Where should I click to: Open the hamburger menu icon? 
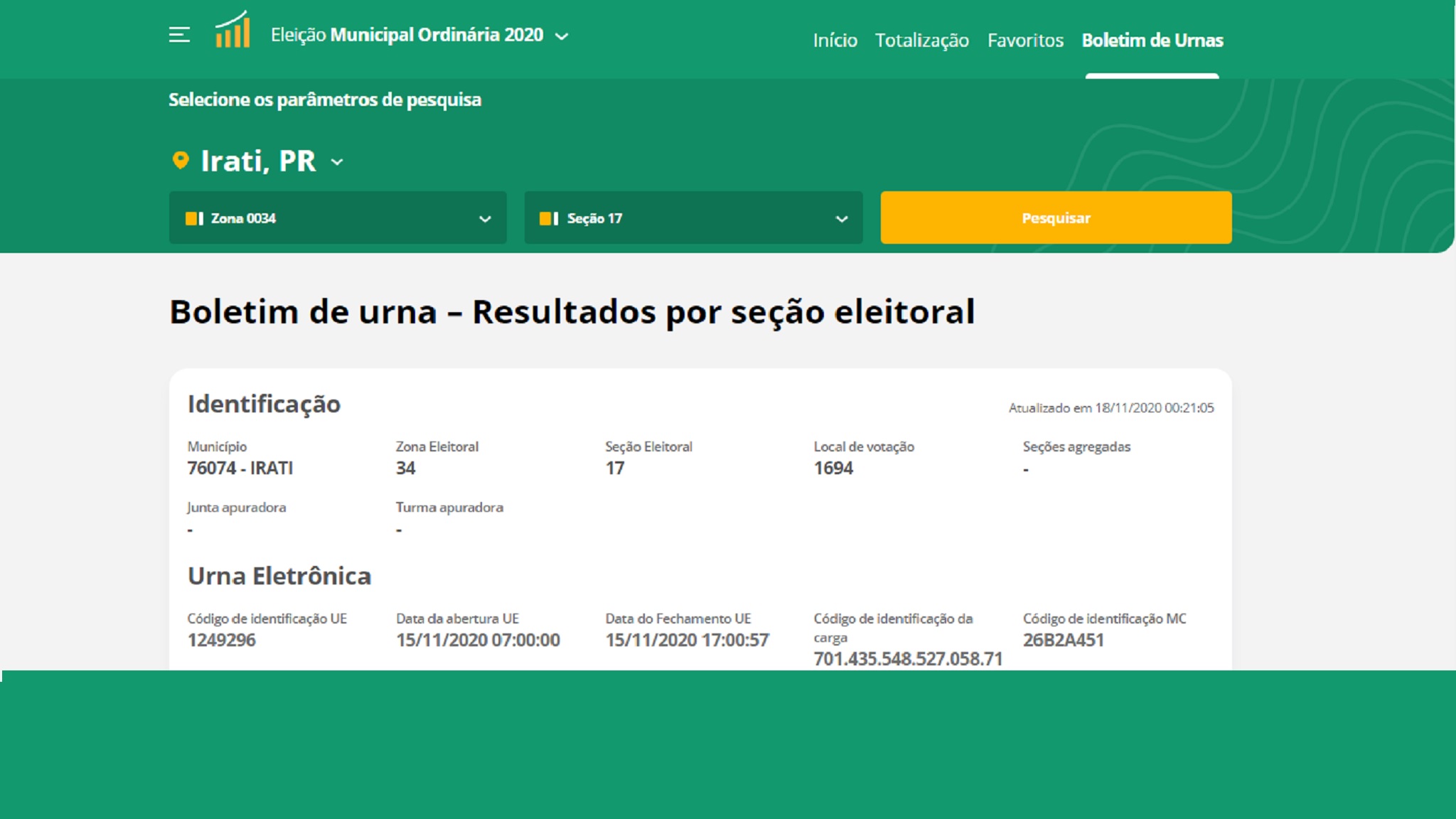click(179, 35)
